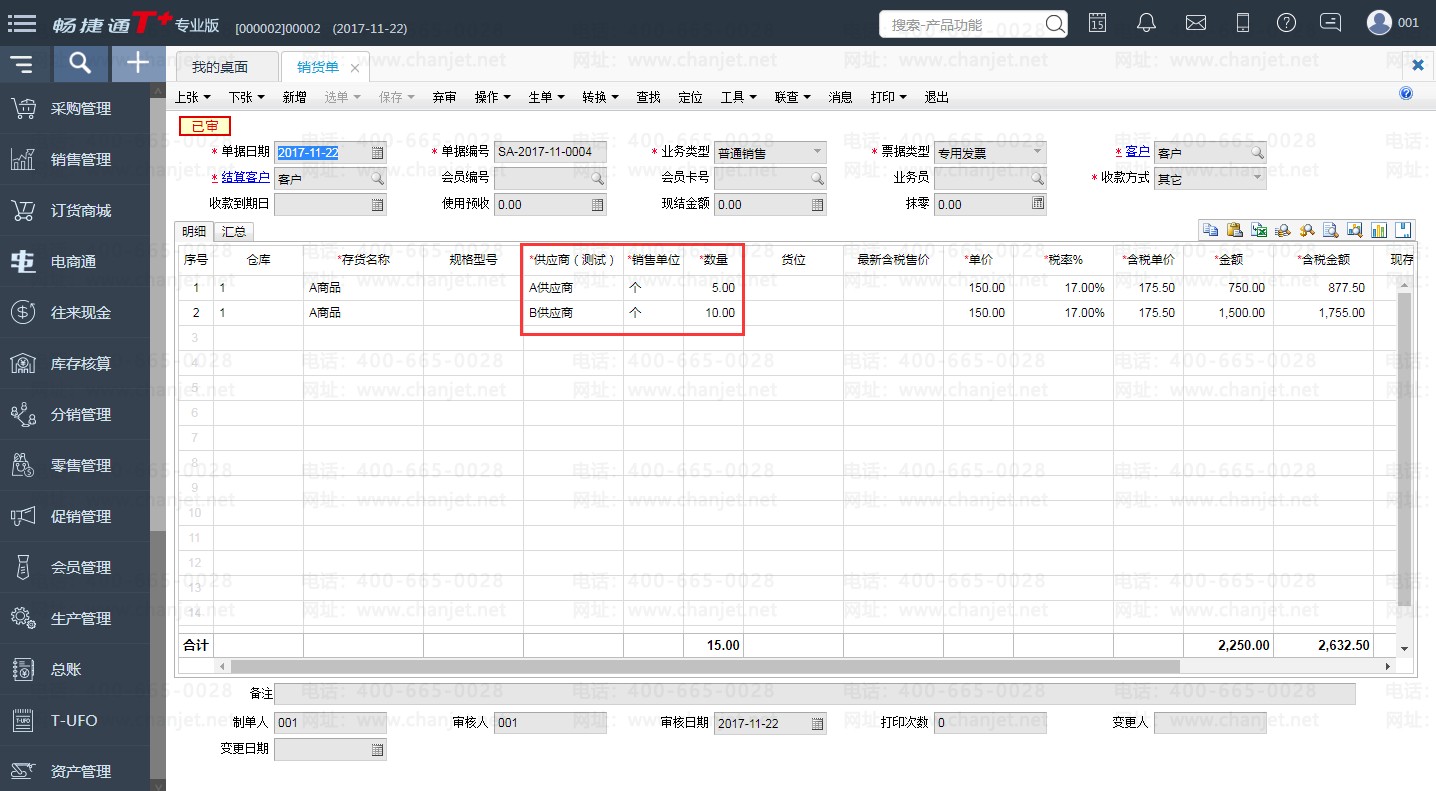
Task: Click 弃审 in the toolbar
Action: pos(444,97)
